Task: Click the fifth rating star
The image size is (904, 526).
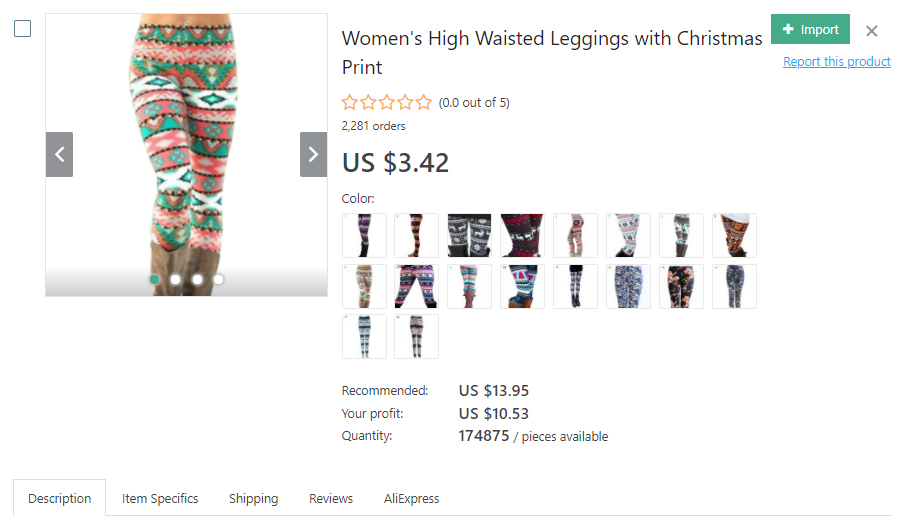Action: click(423, 102)
